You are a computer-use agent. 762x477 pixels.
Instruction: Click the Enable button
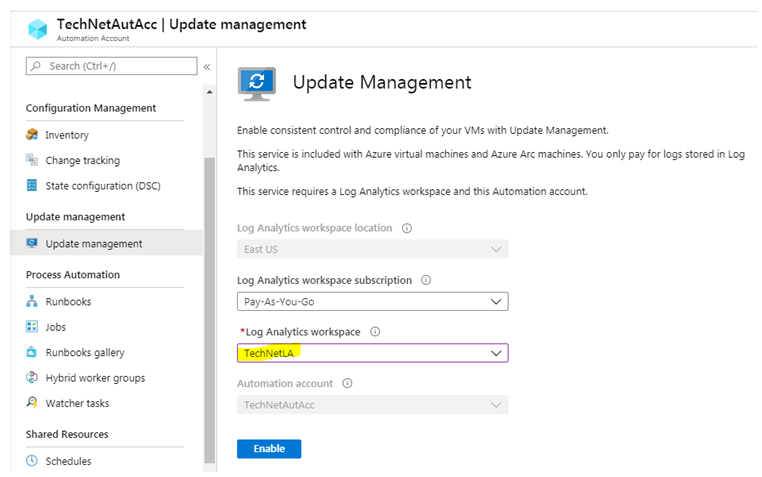(x=269, y=448)
